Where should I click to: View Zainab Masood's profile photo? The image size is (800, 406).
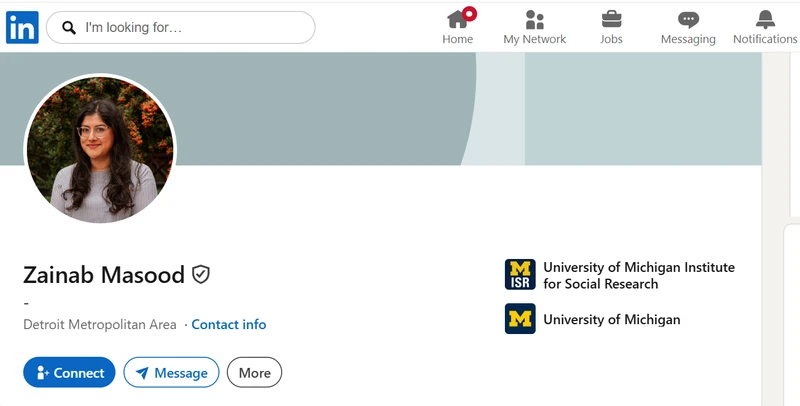point(100,149)
